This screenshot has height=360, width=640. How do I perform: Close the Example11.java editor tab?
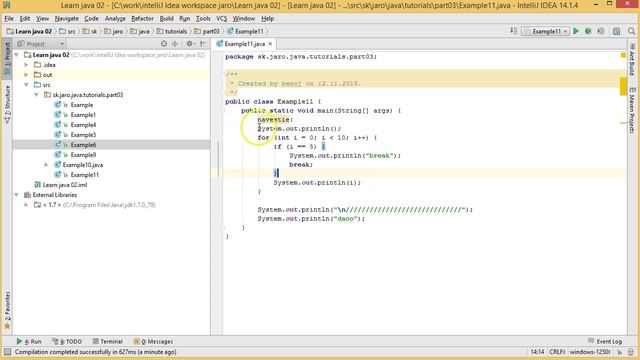point(270,44)
